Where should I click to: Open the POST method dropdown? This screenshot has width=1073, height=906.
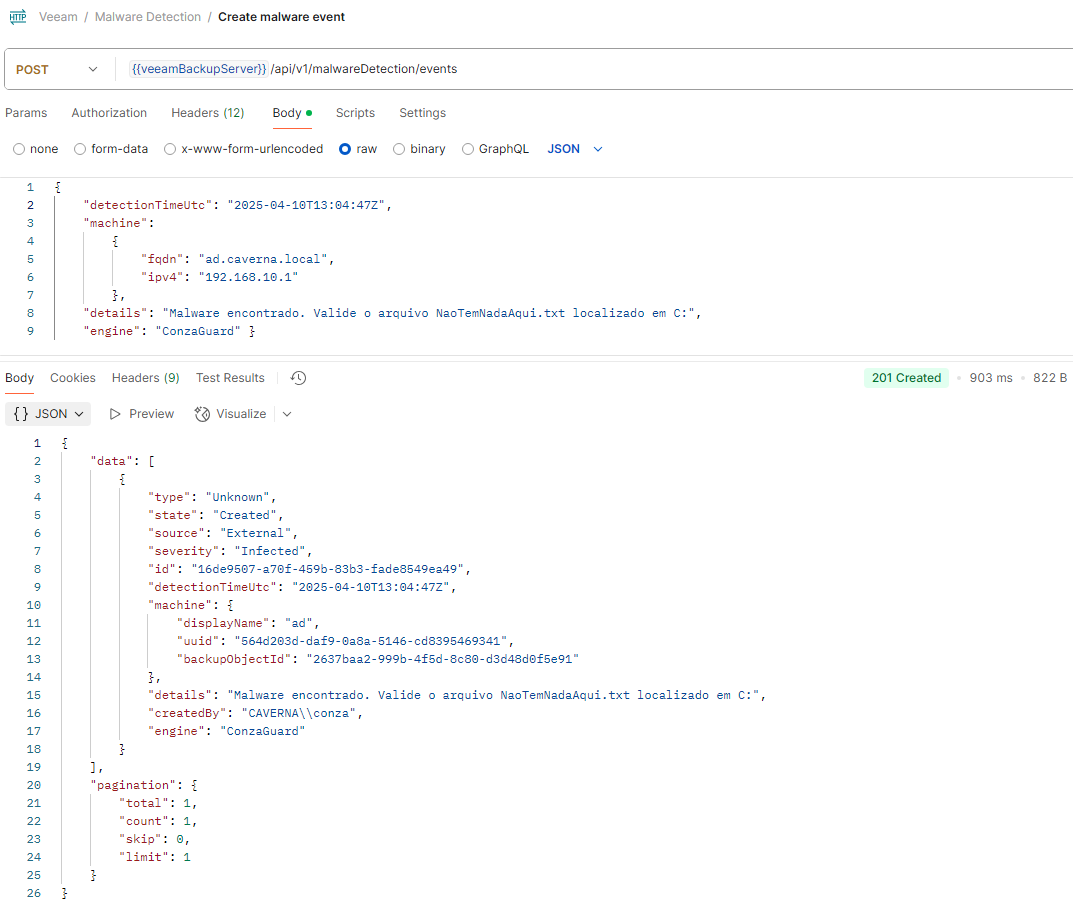57,69
